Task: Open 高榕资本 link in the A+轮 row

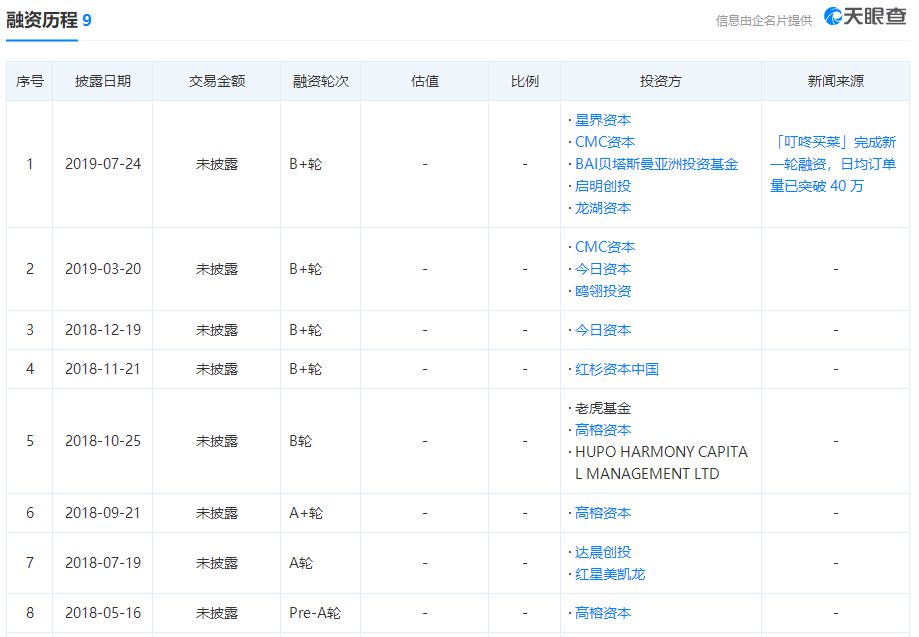Action: coord(603,513)
